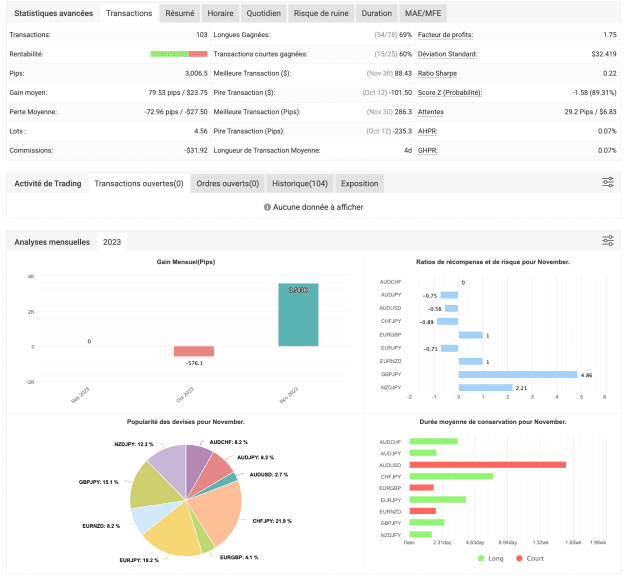The height and width of the screenshot is (576, 625).
Task: Click the EURNZD red holding duration bar
Action: (423, 511)
